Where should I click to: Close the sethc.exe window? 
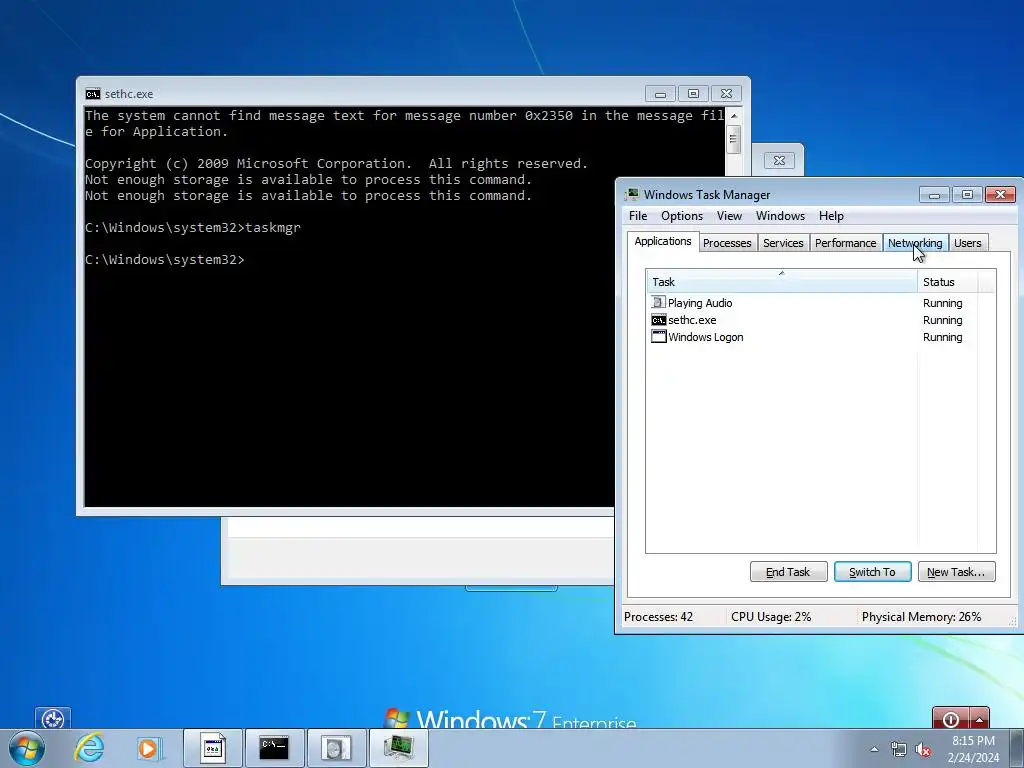726,94
